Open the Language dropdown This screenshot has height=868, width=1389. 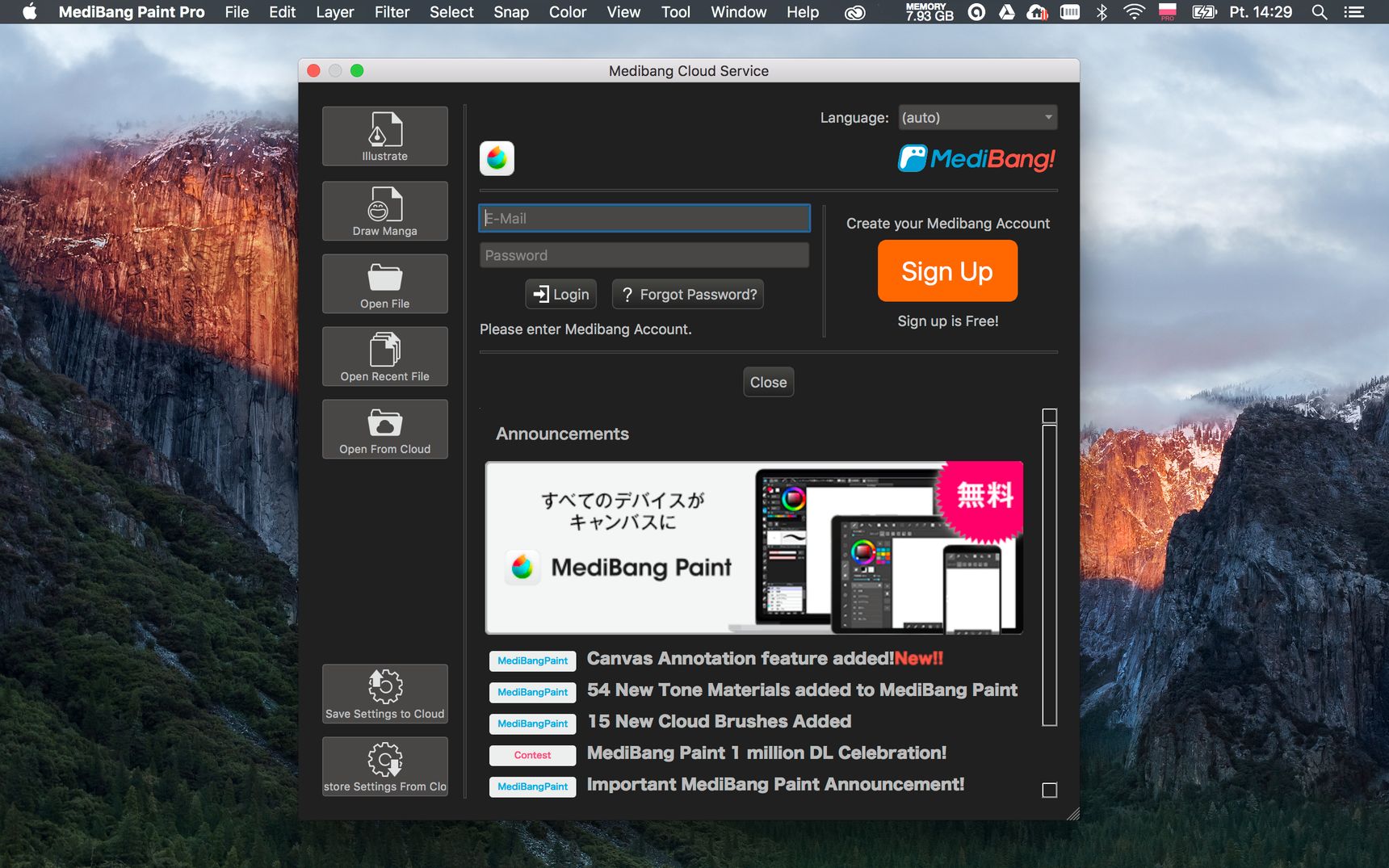tap(977, 118)
